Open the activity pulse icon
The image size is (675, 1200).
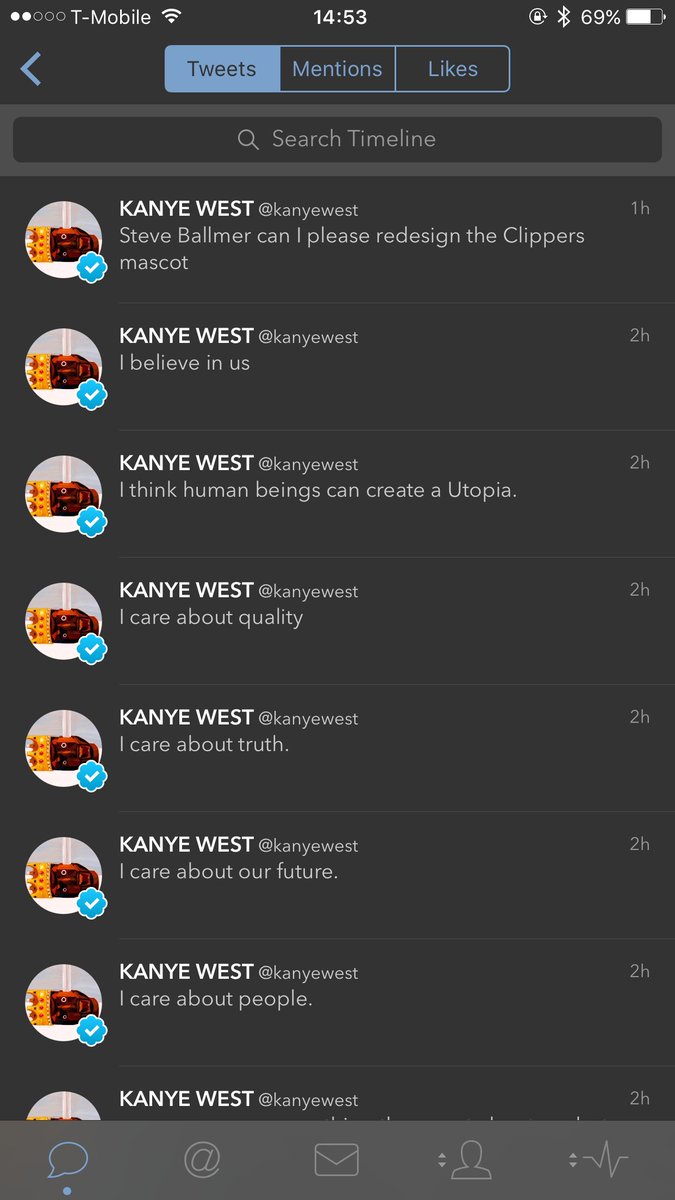coord(605,1160)
